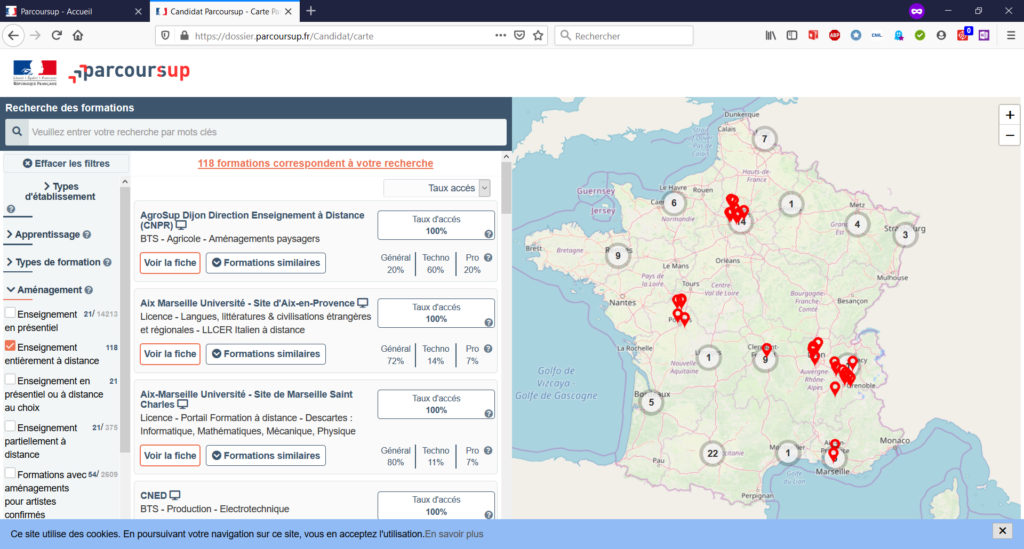Expand Types d'établissement filter
Screen dimensions: 1024x549
pyautogui.click(x=60, y=191)
